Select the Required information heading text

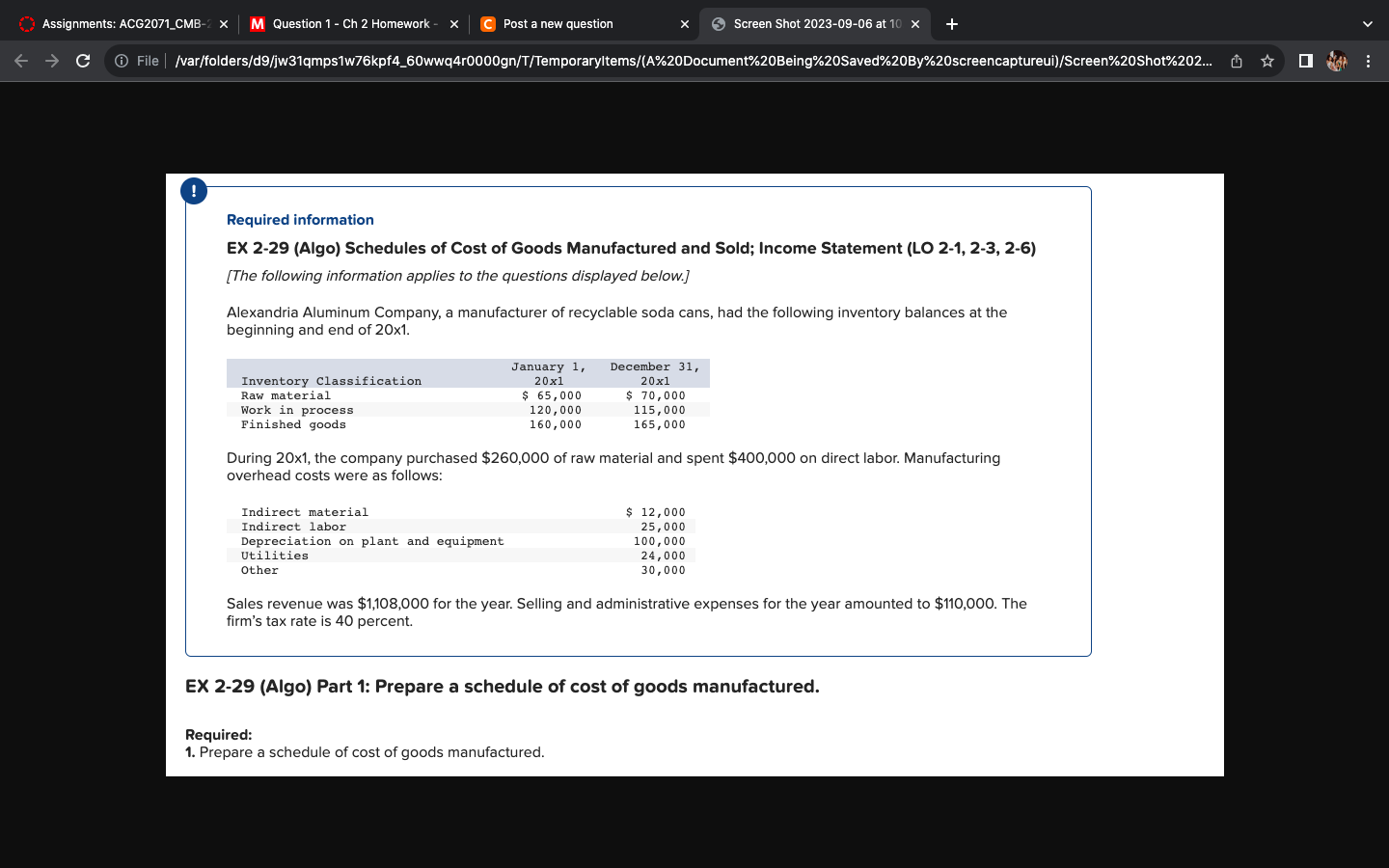click(x=299, y=219)
